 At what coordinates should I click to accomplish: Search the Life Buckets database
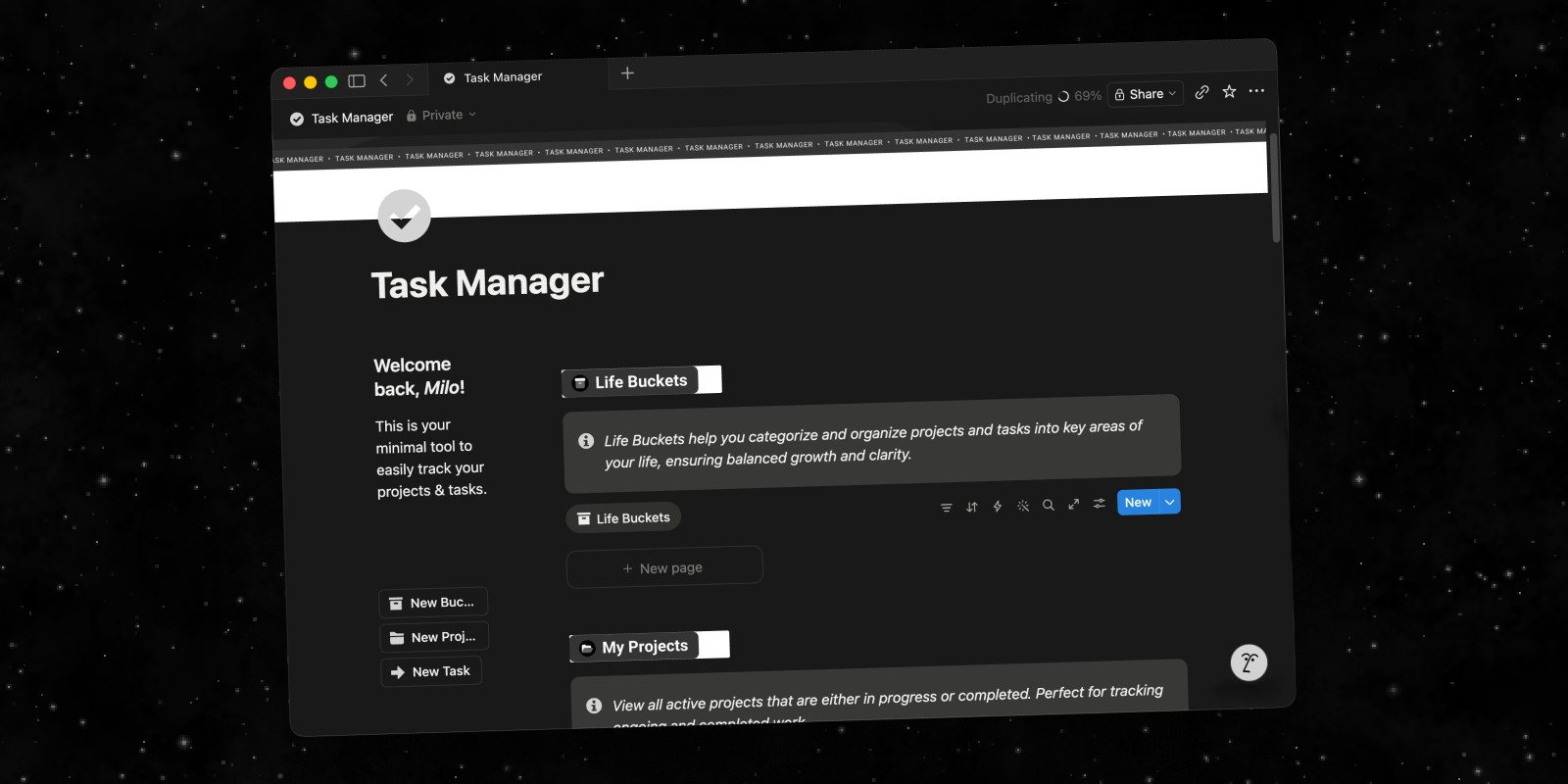[x=1048, y=505]
